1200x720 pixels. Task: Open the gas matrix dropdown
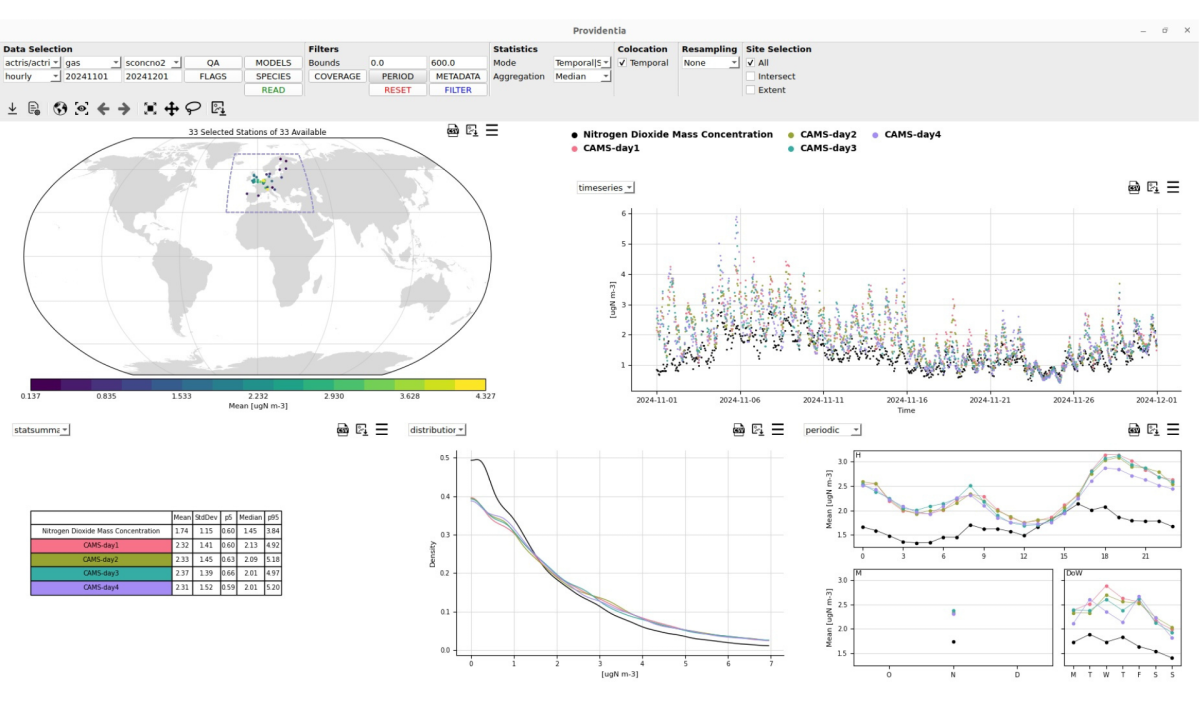click(x=92, y=63)
